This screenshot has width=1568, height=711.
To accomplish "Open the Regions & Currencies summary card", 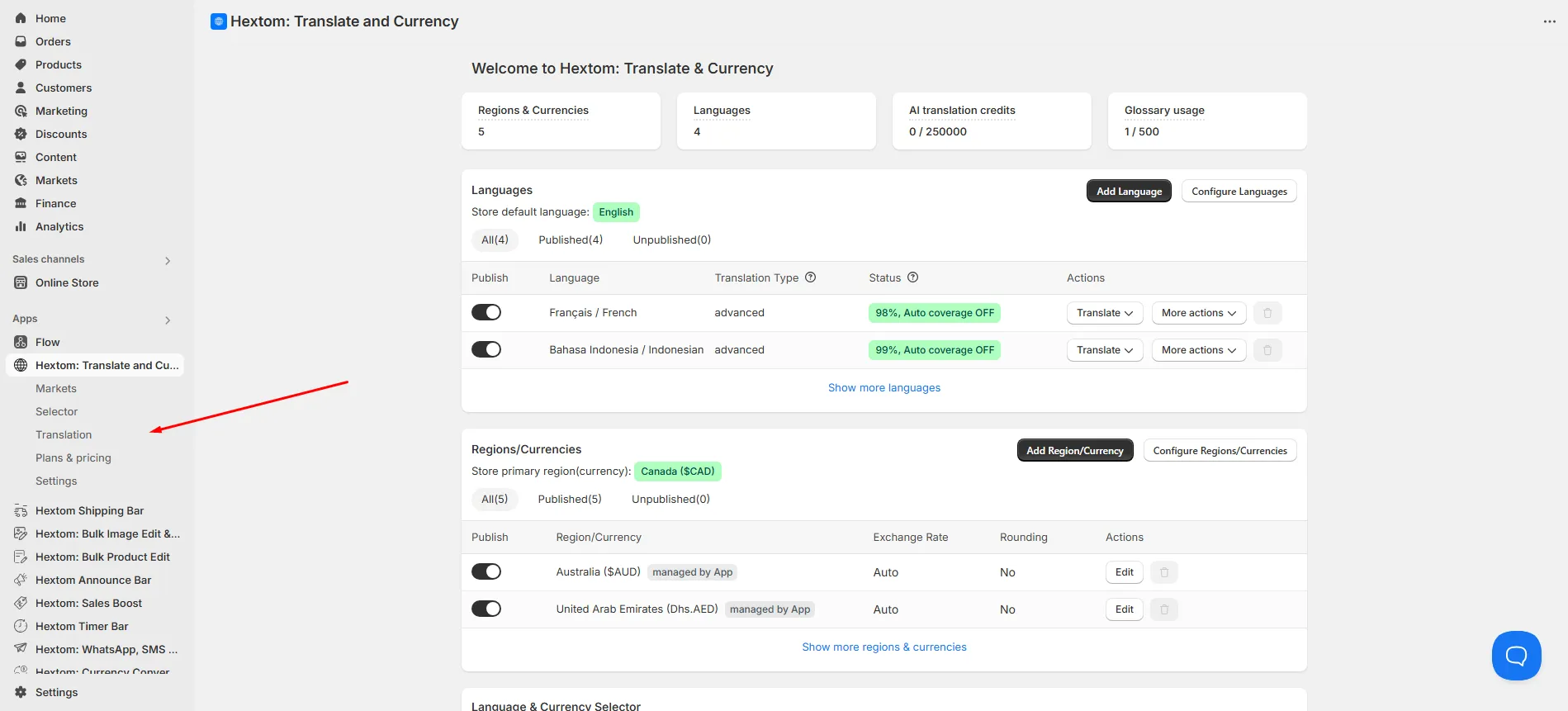I will tap(561, 121).
